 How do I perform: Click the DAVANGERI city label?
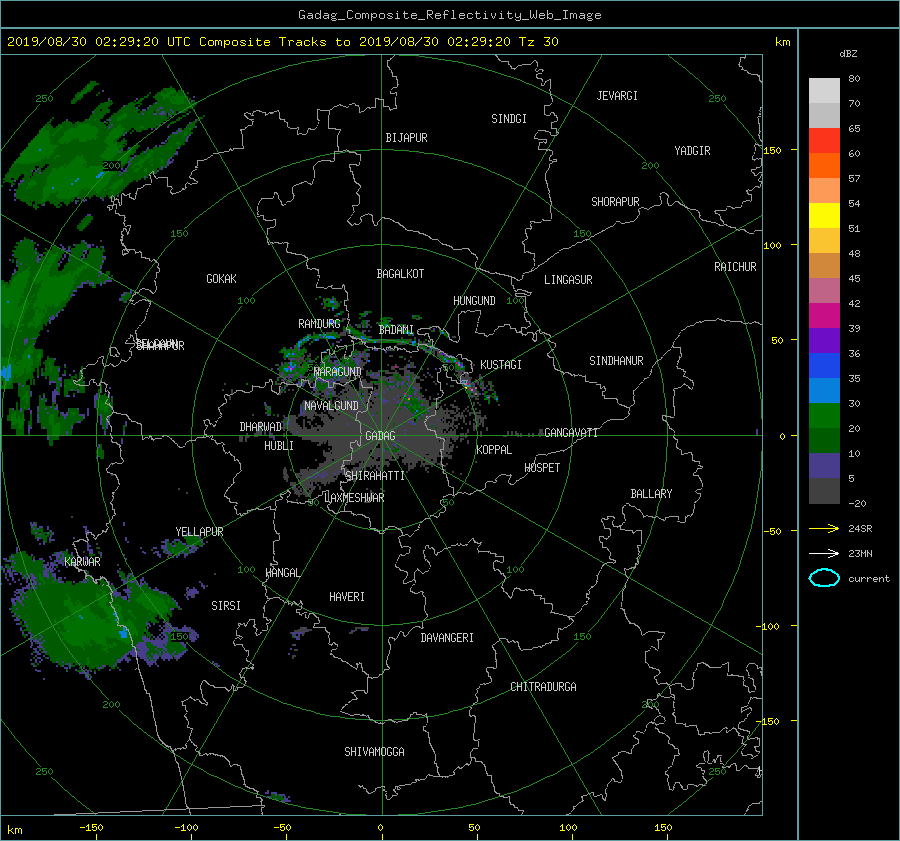click(447, 638)
